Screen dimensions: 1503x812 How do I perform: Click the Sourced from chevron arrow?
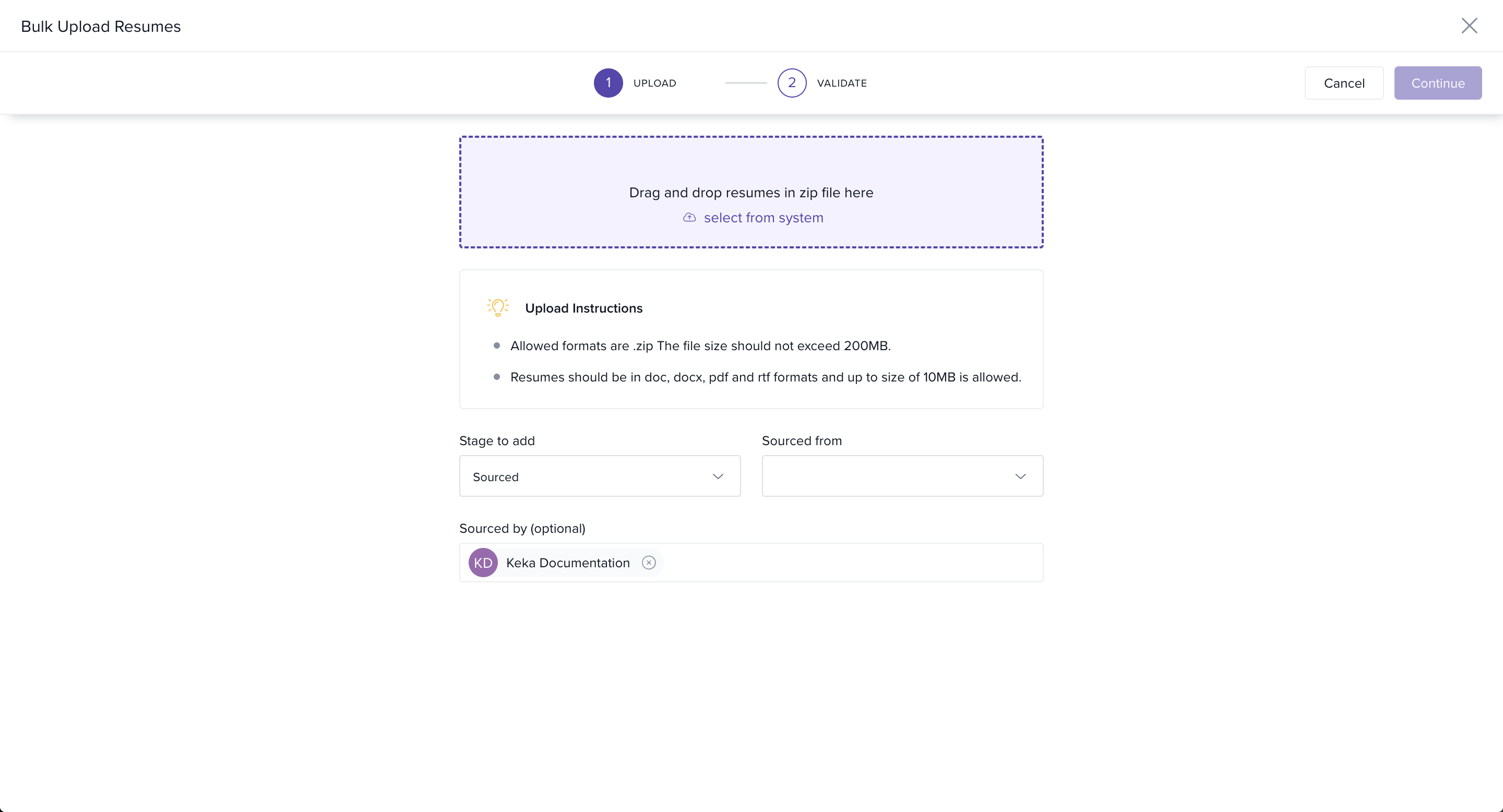pos(1020,476)
